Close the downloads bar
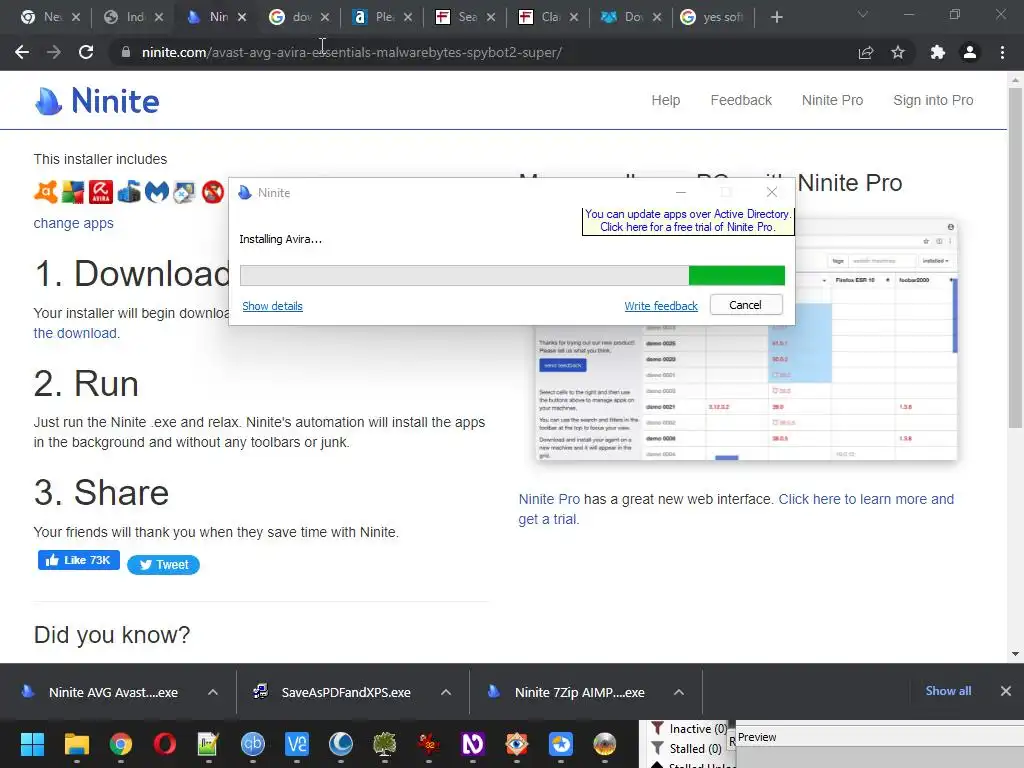Viewport: 1024px width, 768px height. (x=1006, y=691)
